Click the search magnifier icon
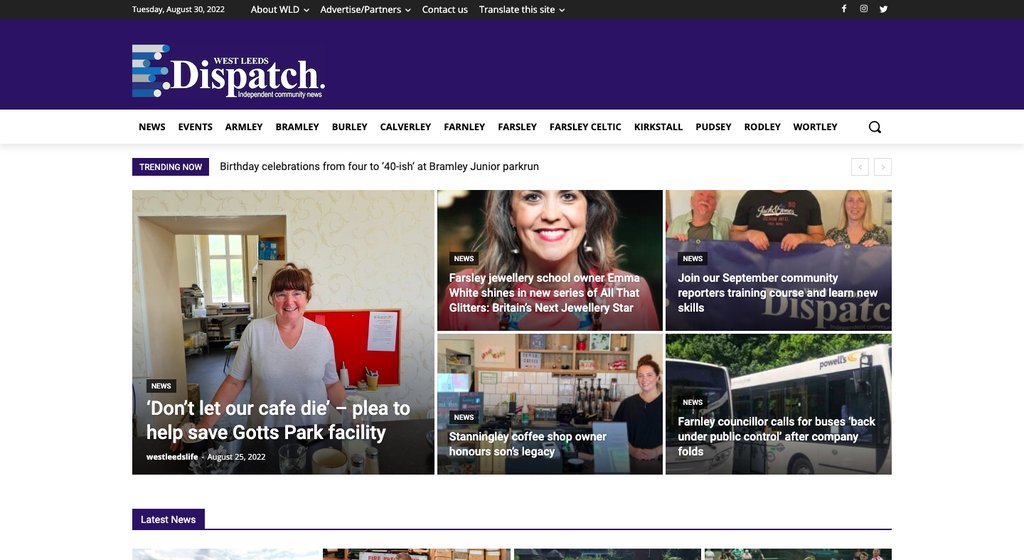Image resolution: width=1024 pixels, height=560 pixels. click(x=874, y=127)
